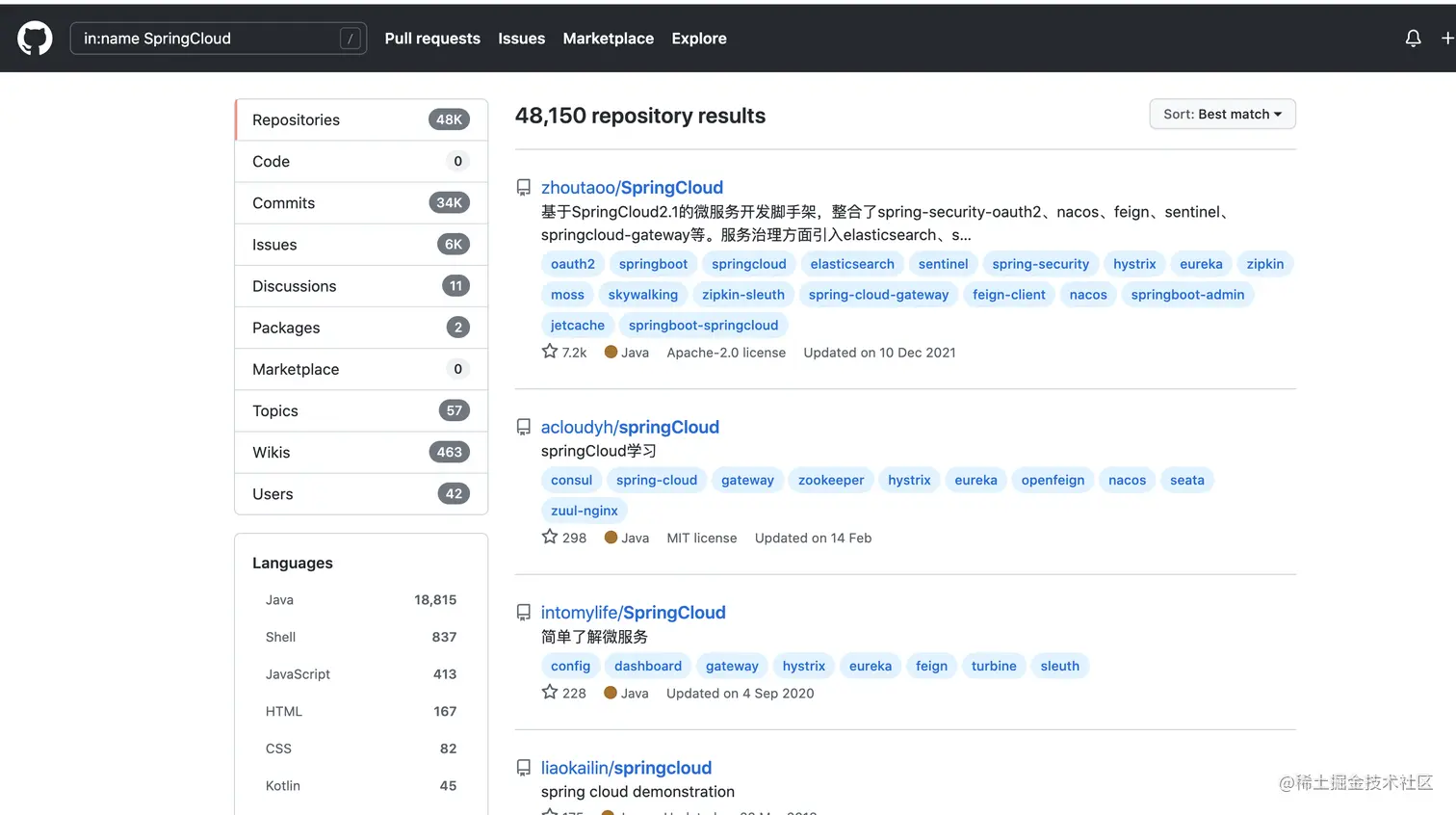
Task: Open the intomylife/SpringCloud repository link
Action: tap(633, 613)
